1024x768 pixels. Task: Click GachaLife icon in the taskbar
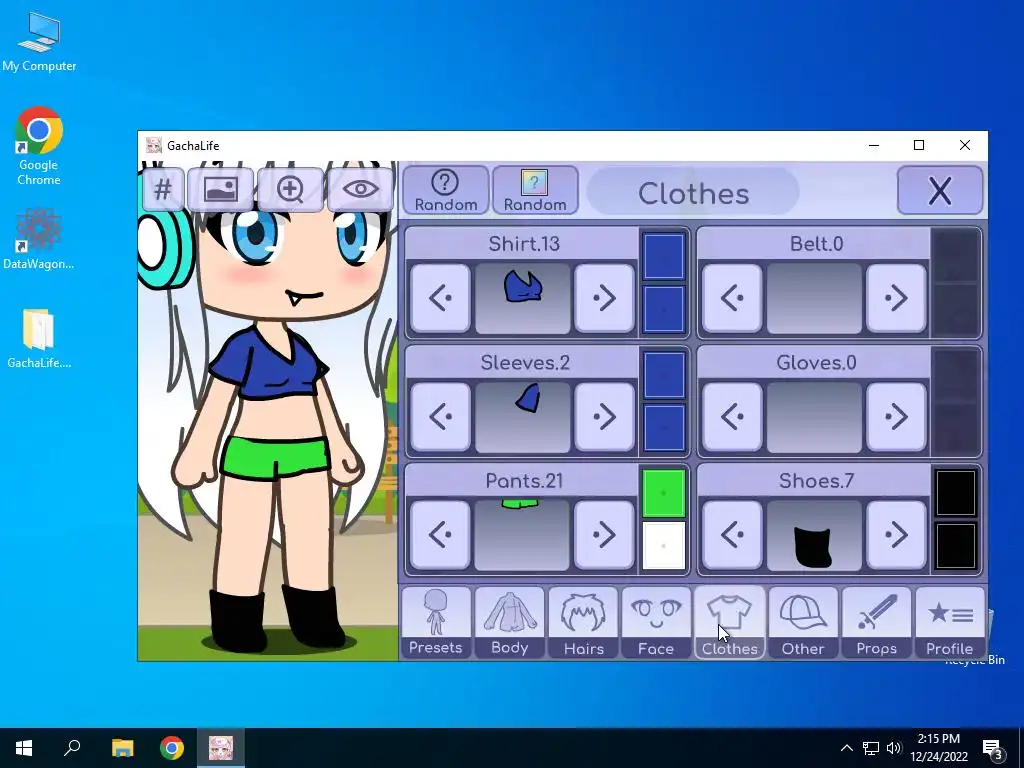point(221,748)
